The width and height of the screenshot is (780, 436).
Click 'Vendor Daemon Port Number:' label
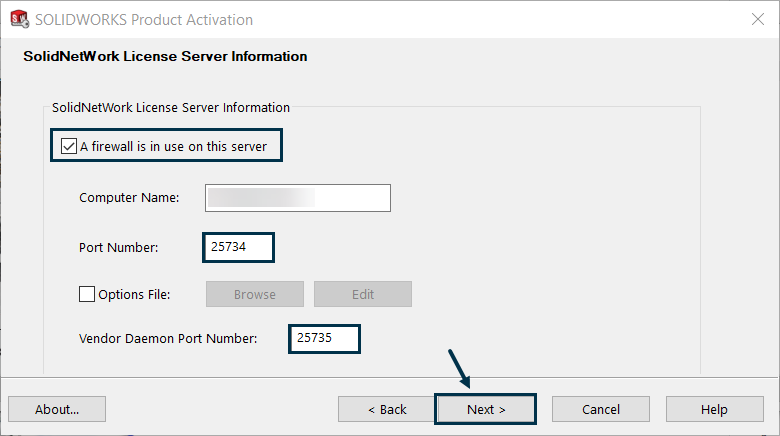click(168, 338)
